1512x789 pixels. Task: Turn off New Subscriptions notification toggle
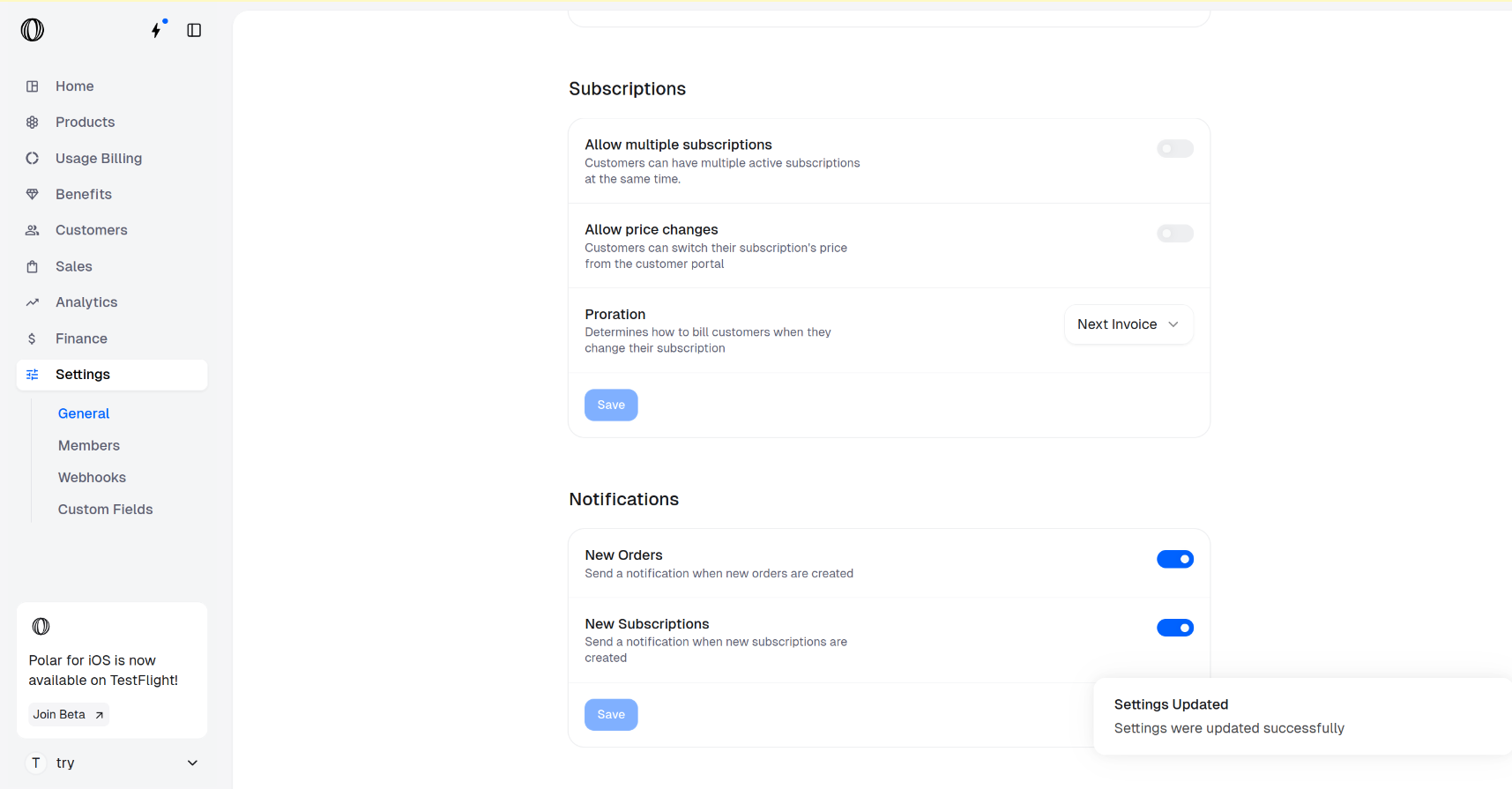tap(1174, 628)
